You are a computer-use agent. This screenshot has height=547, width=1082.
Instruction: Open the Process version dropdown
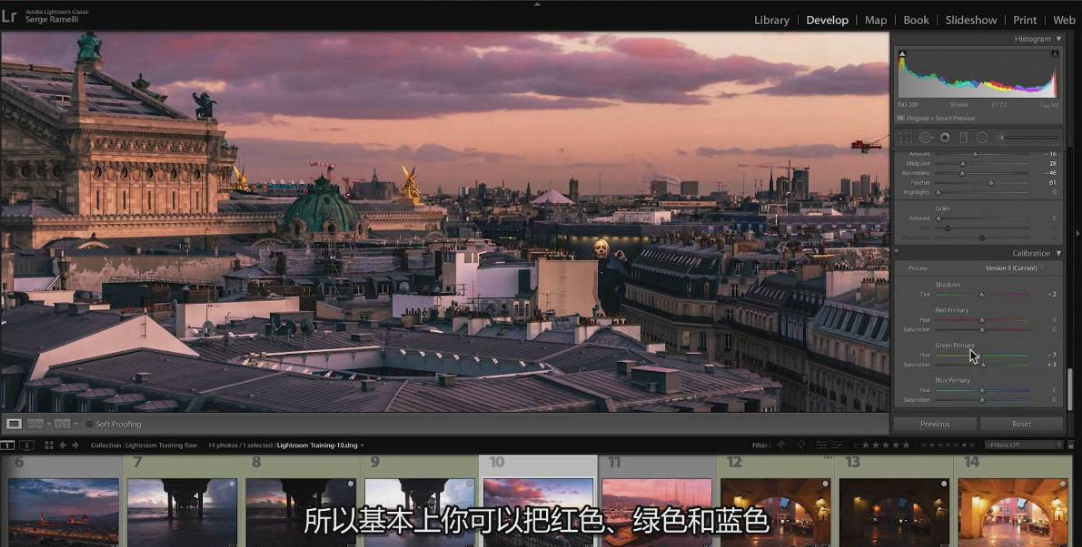(x=1012, y=268)
